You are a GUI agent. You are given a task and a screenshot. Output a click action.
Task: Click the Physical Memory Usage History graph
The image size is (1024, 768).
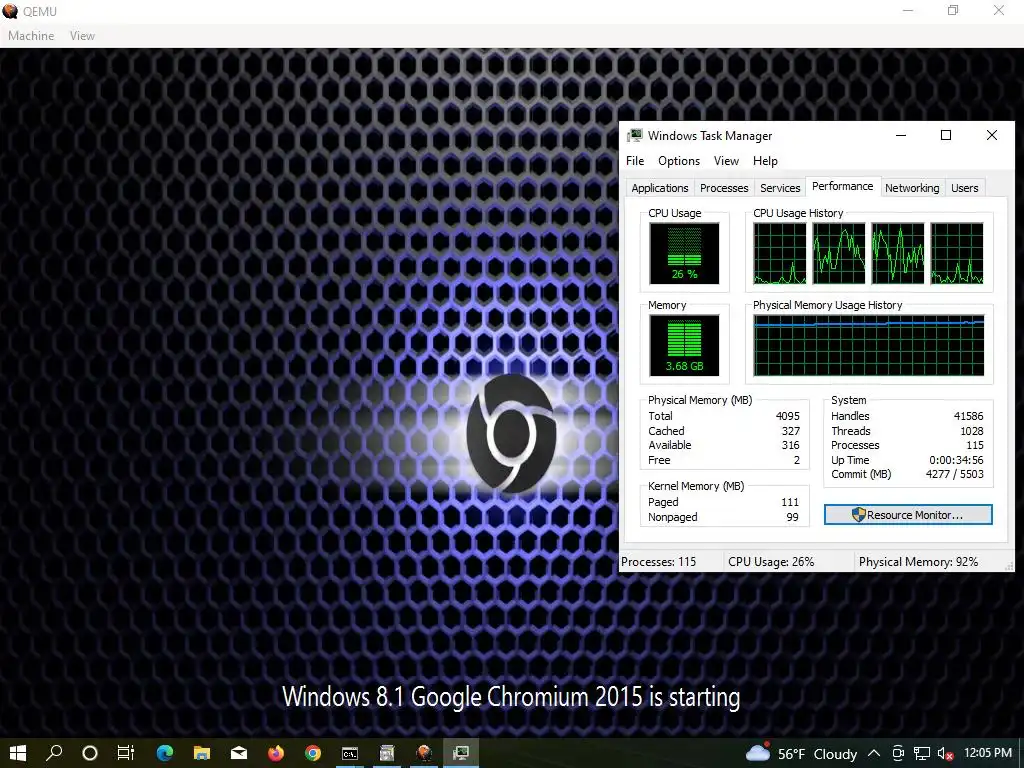click(869, 345)
